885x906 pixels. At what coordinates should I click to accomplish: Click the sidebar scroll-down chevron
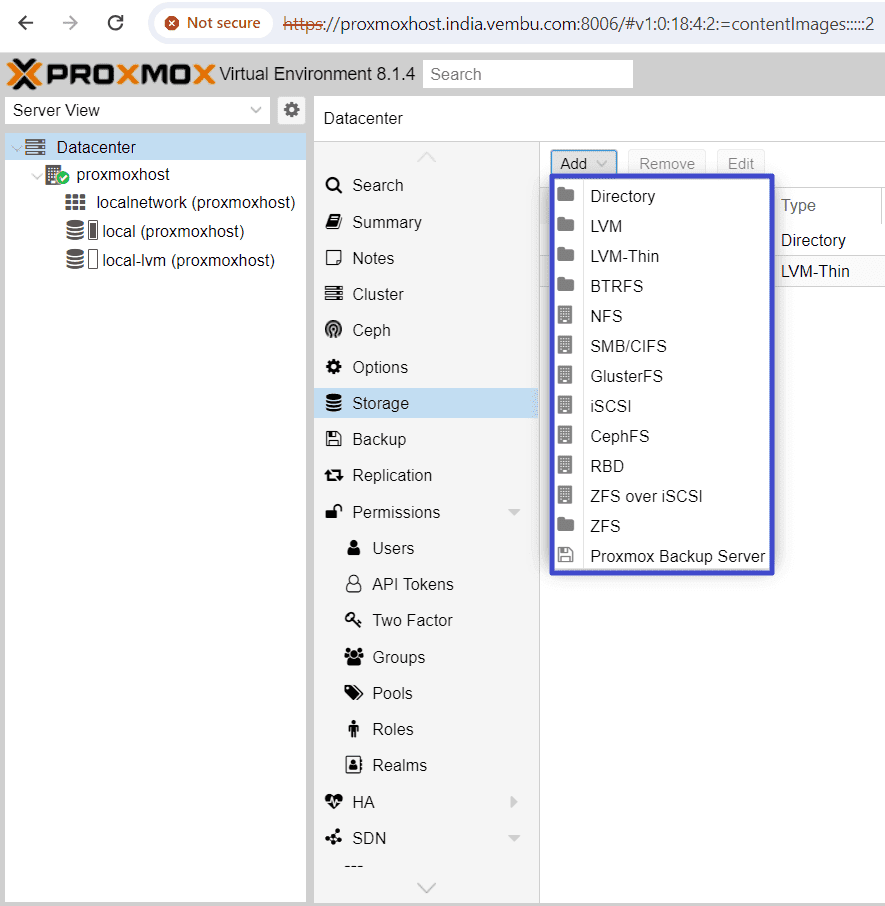(426, 888)
